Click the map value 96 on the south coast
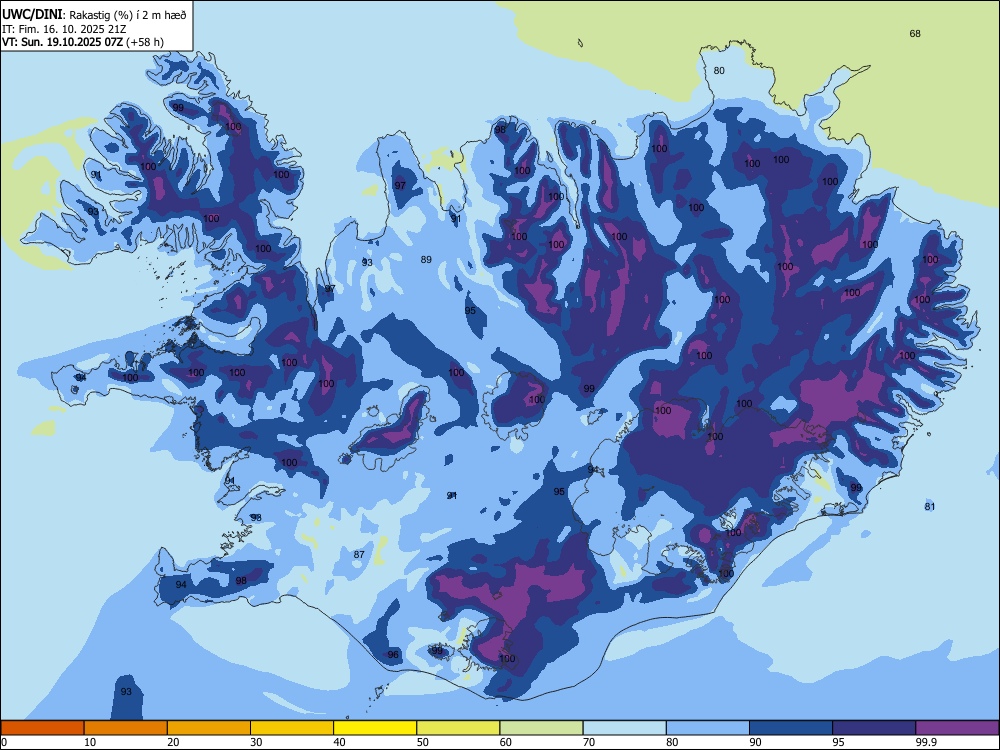Image resolution: width=1000 pixels, height=750 pixels. pos(393,654)
